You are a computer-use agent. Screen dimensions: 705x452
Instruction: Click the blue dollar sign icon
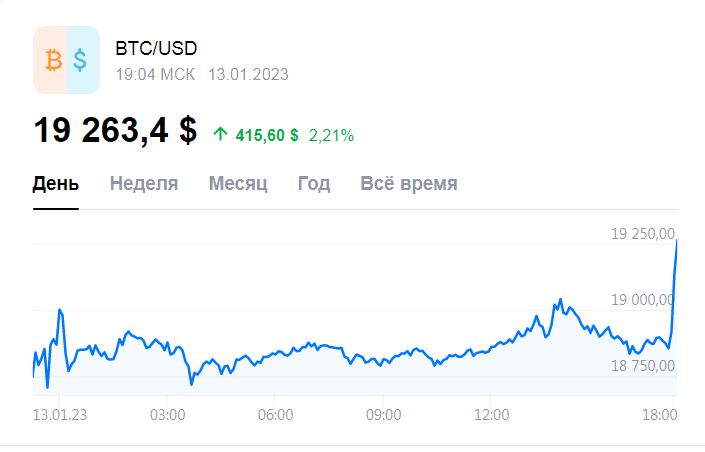coord(80,60)
